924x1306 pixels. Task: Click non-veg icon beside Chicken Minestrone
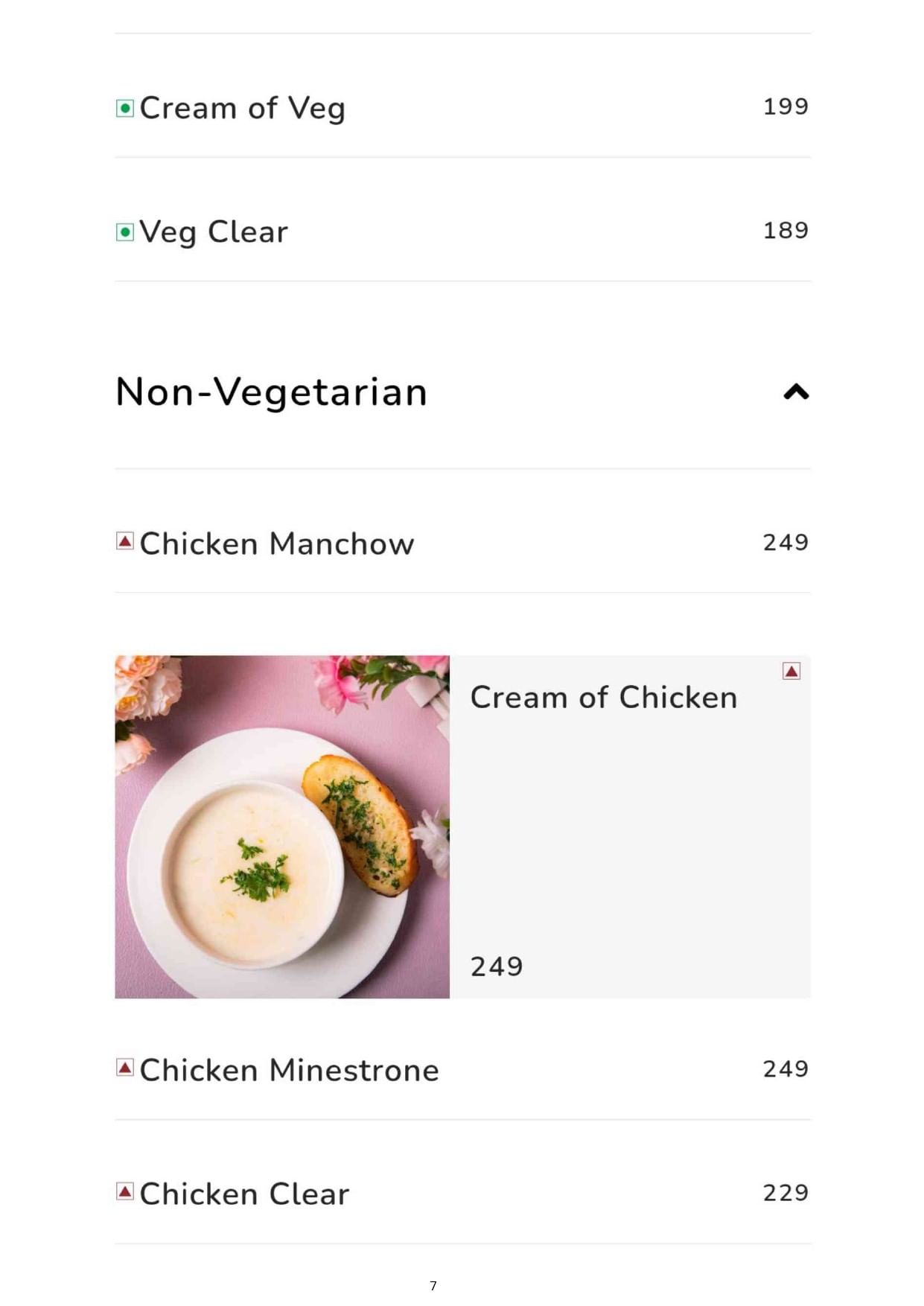125,1068
